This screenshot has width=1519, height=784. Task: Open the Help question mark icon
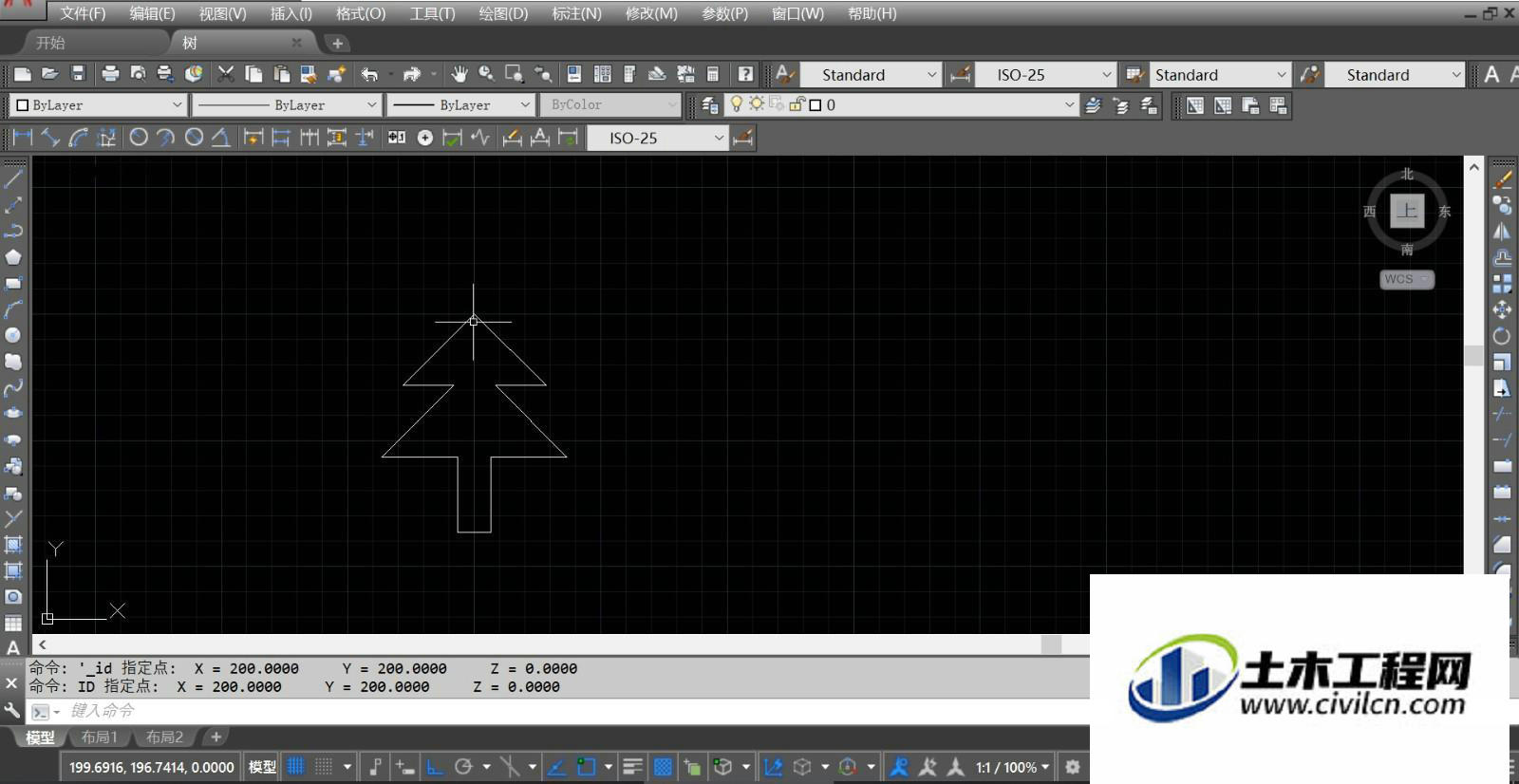click(746, 74)
